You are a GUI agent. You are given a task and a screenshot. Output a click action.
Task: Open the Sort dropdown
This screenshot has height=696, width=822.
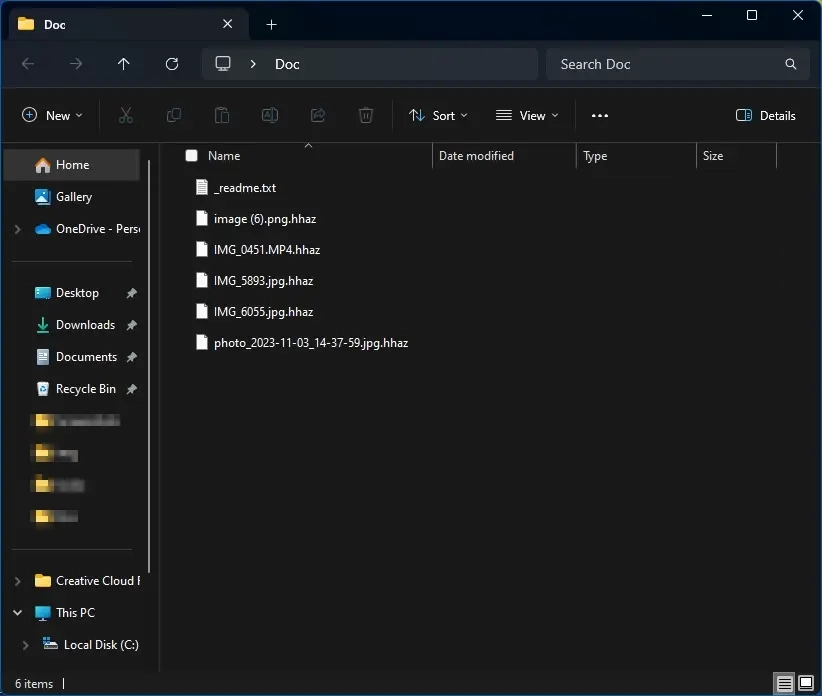[x=438, y=115]
